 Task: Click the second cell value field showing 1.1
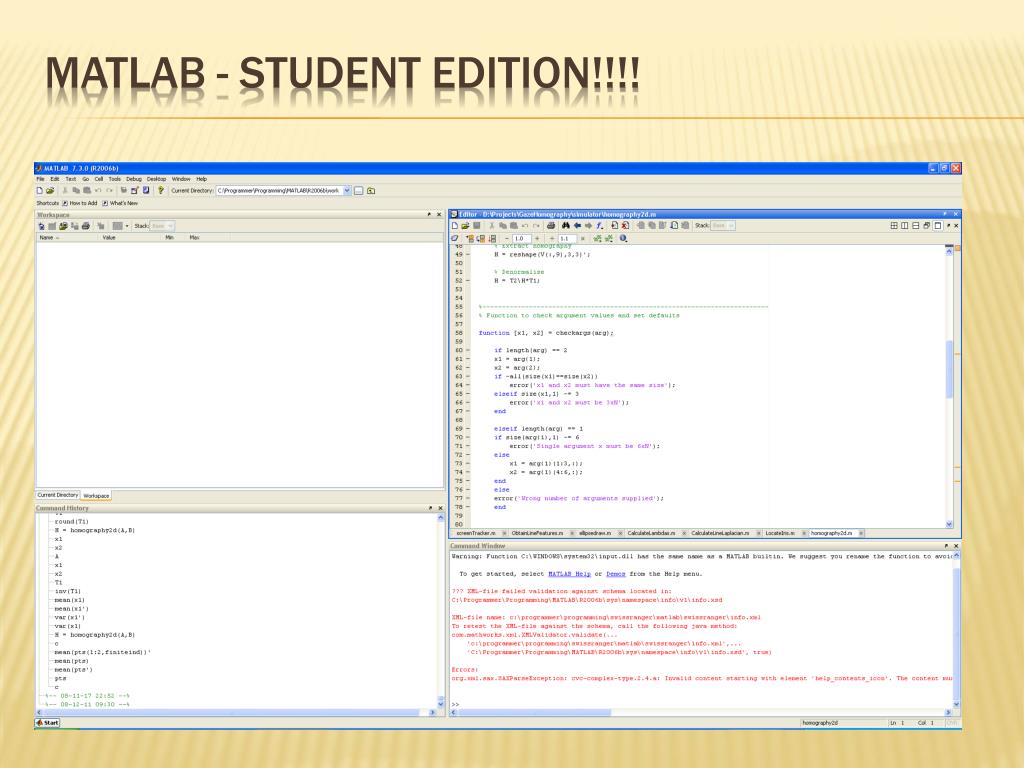566,238
